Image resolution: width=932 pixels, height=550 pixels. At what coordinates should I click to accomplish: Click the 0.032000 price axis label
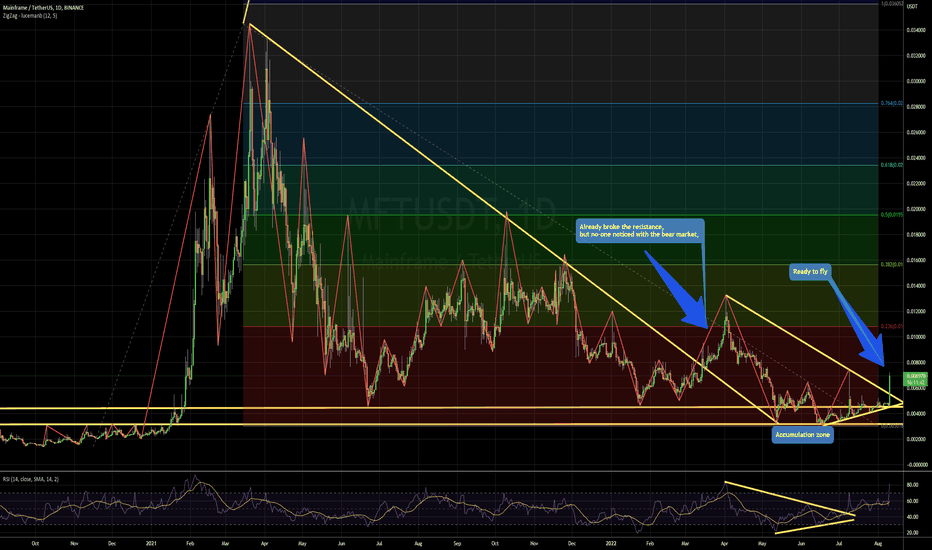click(916, 55)
